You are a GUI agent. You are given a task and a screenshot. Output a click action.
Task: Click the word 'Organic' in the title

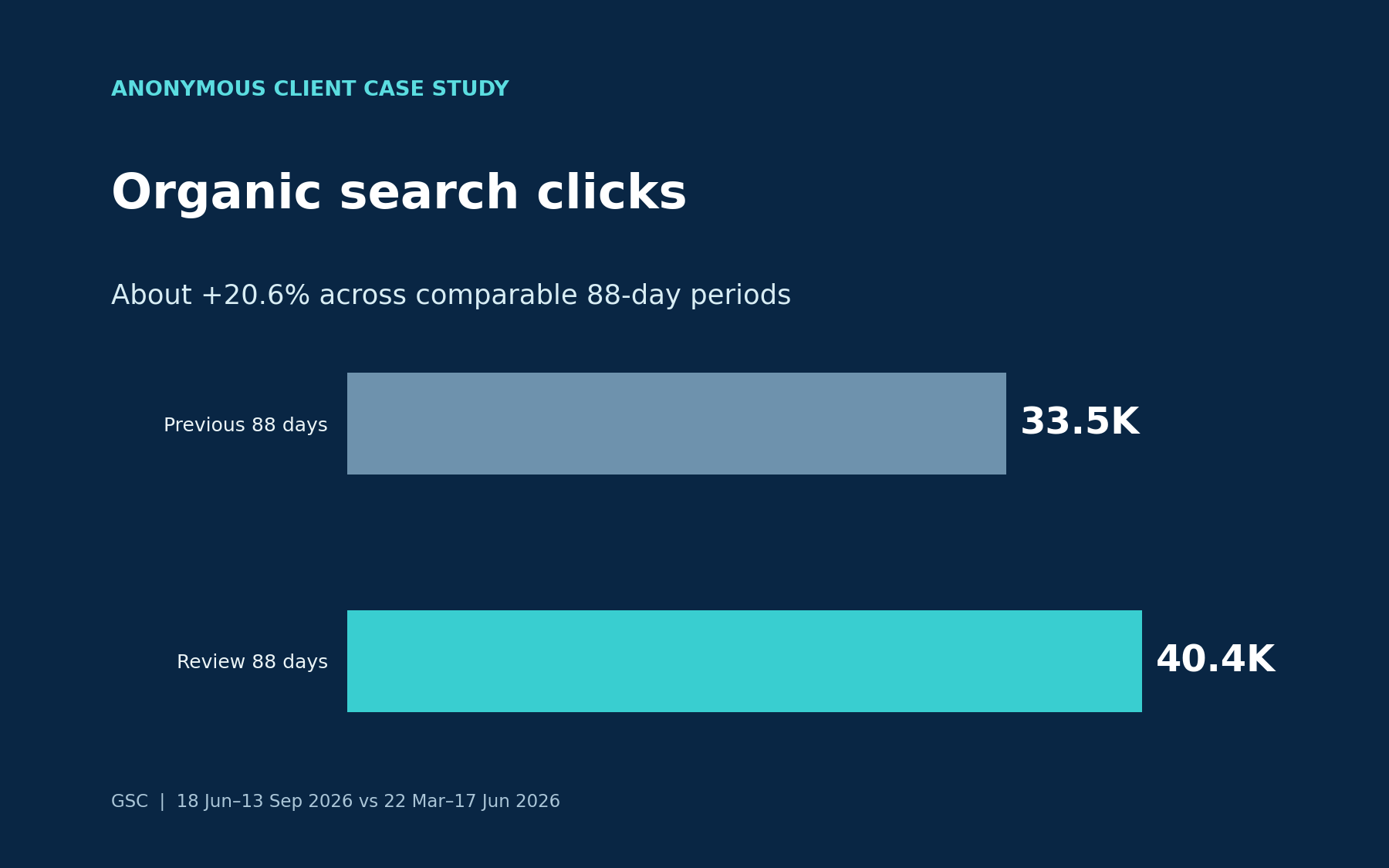(216, 195)
